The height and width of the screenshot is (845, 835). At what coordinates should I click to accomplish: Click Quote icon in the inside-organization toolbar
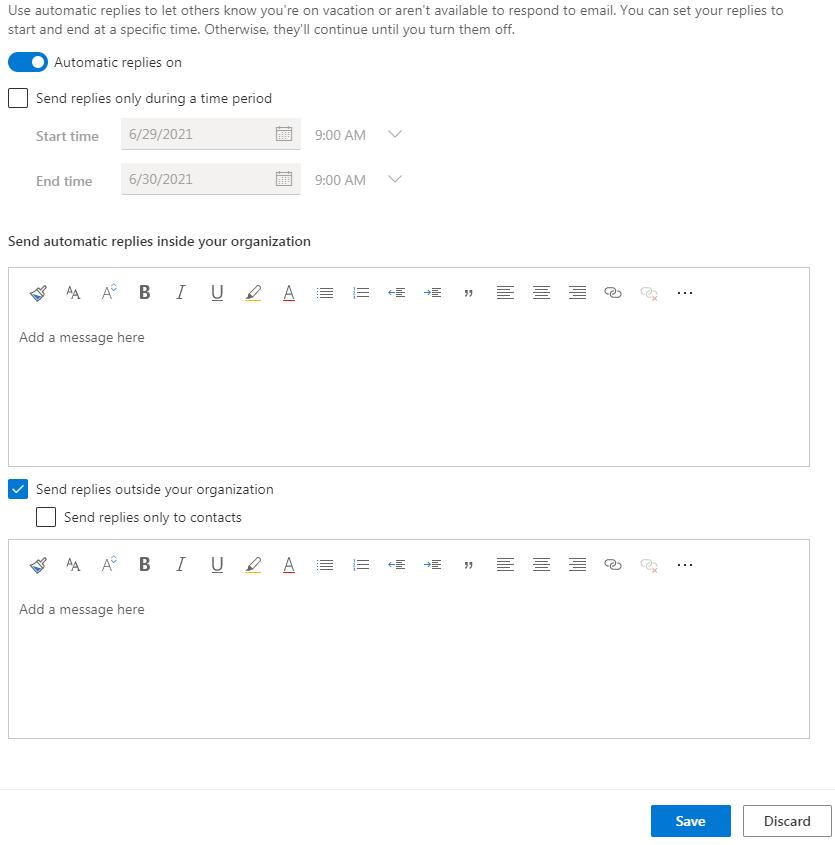coord(468,293)
